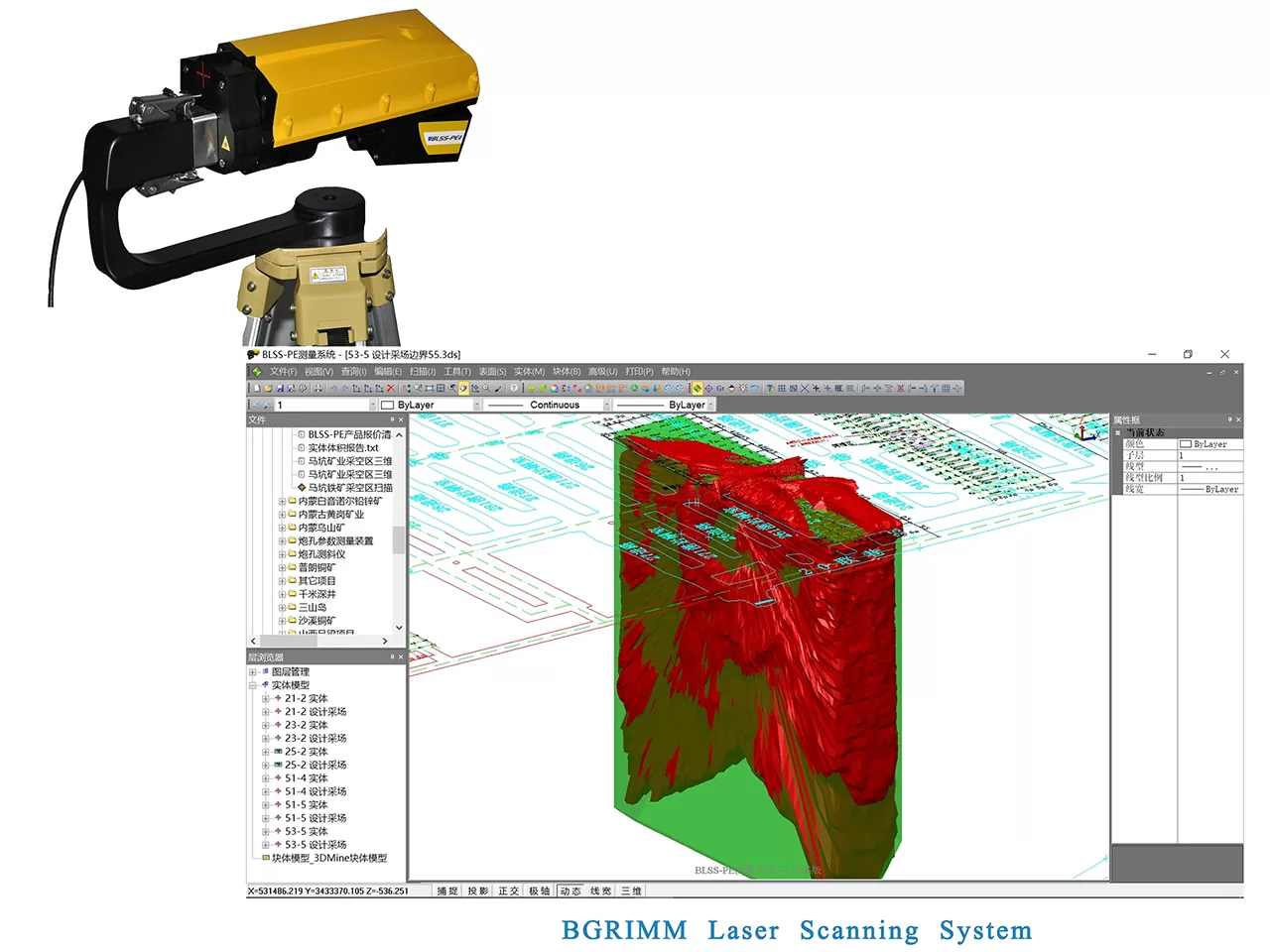Screen dimensions: 1270x952
Task: Click the highlighted yellow diamond toolbar icon
Action: [698, 389]
